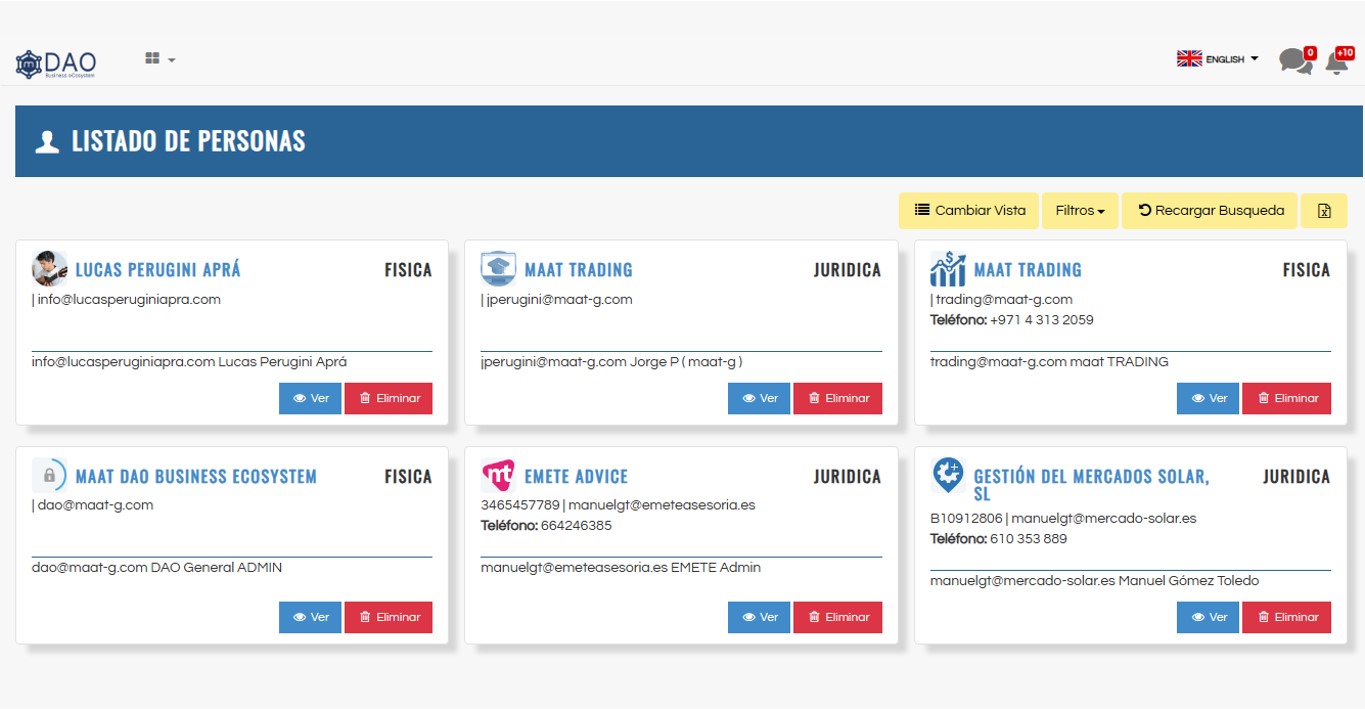This screenshot has height=709, width=1365.
Task: Open the English language selector
Action: [x=1217, y=60]
